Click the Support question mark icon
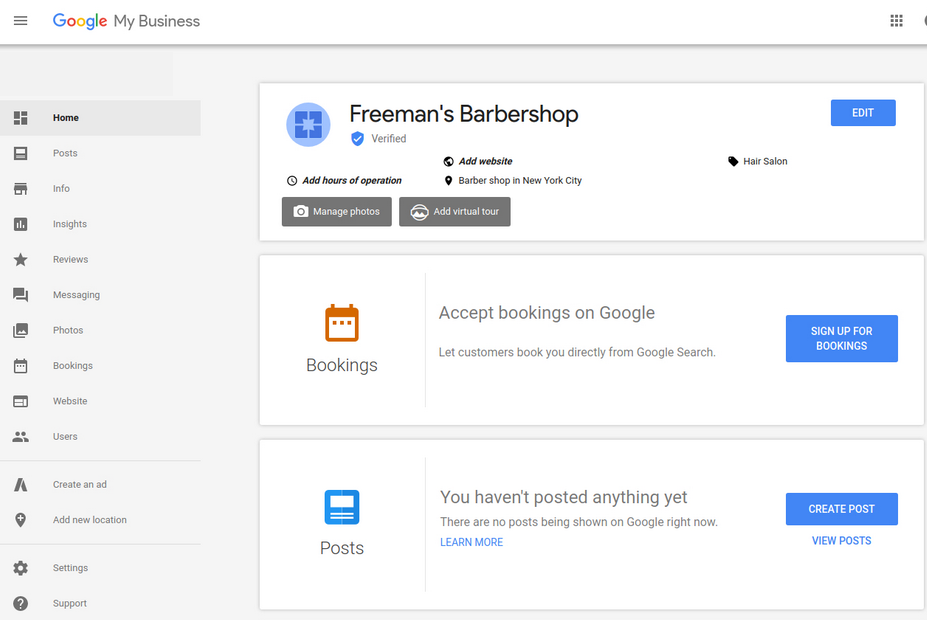927x620 pixels. click(21, 603)
